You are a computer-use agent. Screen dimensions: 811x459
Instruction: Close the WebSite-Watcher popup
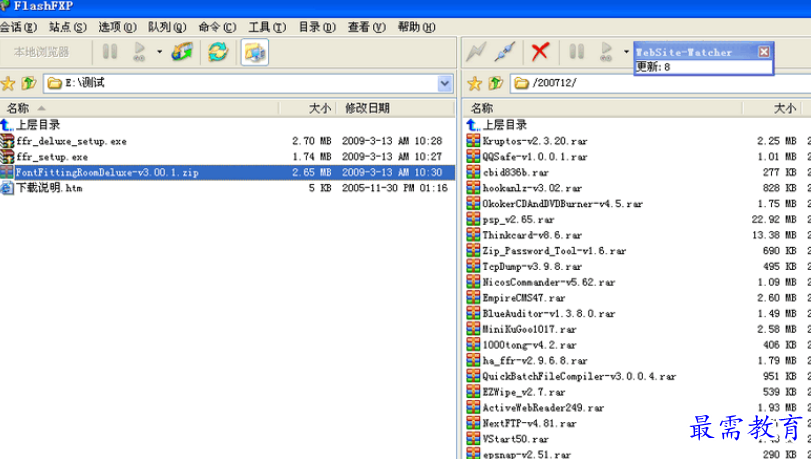[x=764, y=52]
